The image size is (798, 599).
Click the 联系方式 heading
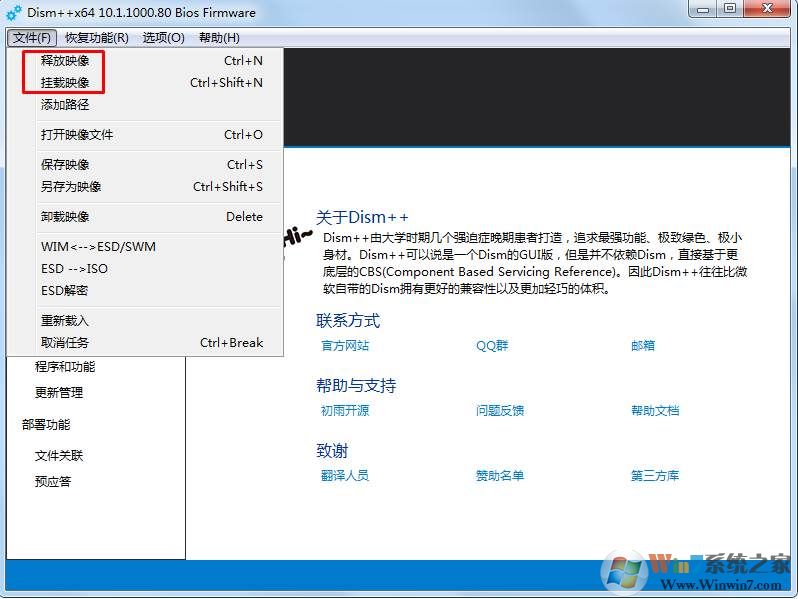coord(348,321)
